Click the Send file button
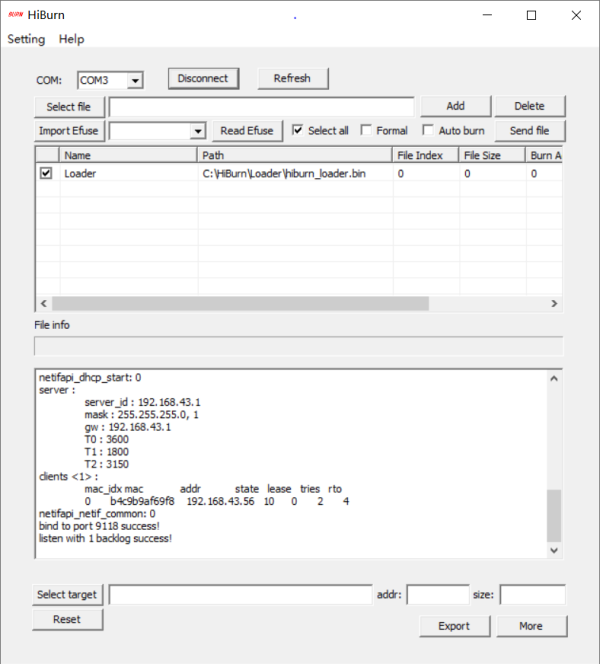Image resolution: width=600 pixels, height=664 pixels. click(x=530, y=131)
